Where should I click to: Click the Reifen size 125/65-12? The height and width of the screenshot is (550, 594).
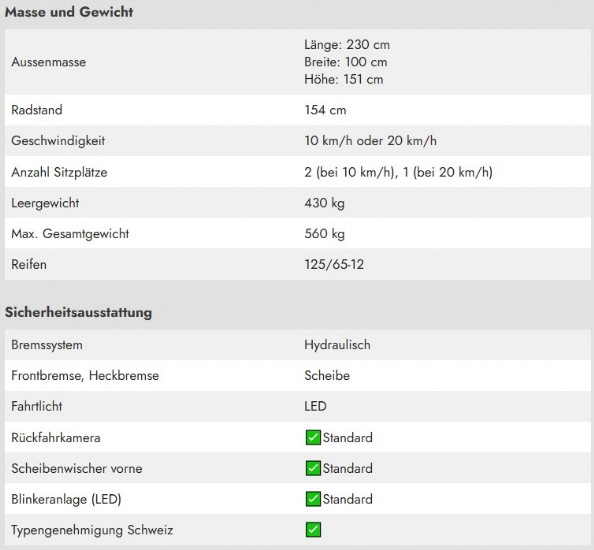(x=334, y=264)
